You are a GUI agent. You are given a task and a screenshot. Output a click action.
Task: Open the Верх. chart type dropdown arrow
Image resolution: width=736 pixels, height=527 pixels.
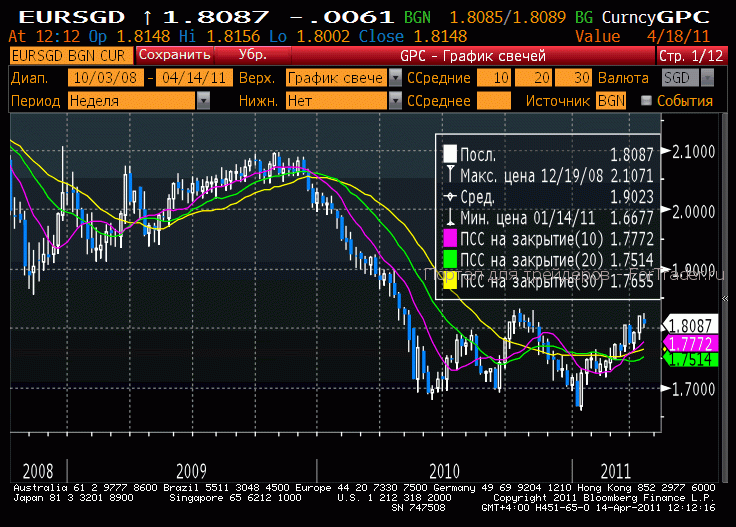point(396,78)
